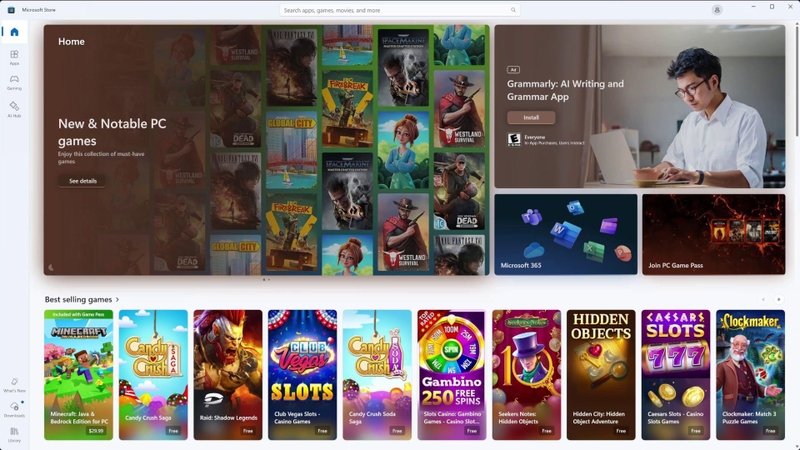
Task: Show next best selling games with right arrow
Action: coord(779,299)
